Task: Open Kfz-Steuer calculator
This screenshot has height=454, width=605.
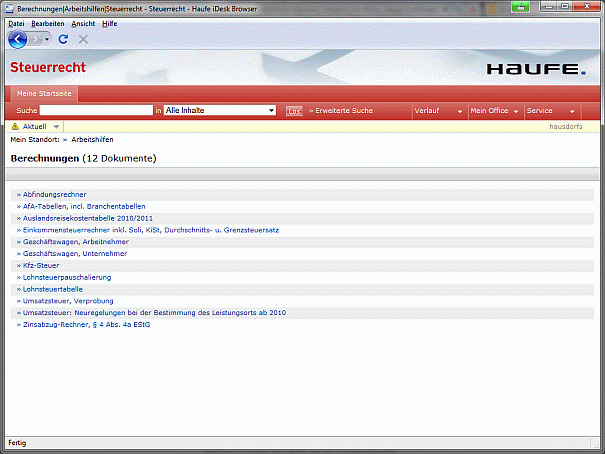Action: (41, 265)
